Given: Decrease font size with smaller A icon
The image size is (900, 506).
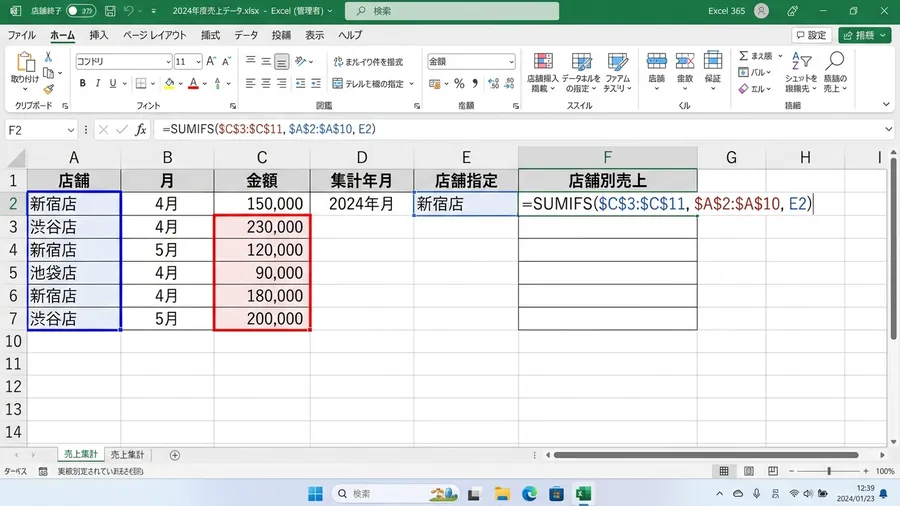Looking at the screenshot, I should tap(226, 61).
